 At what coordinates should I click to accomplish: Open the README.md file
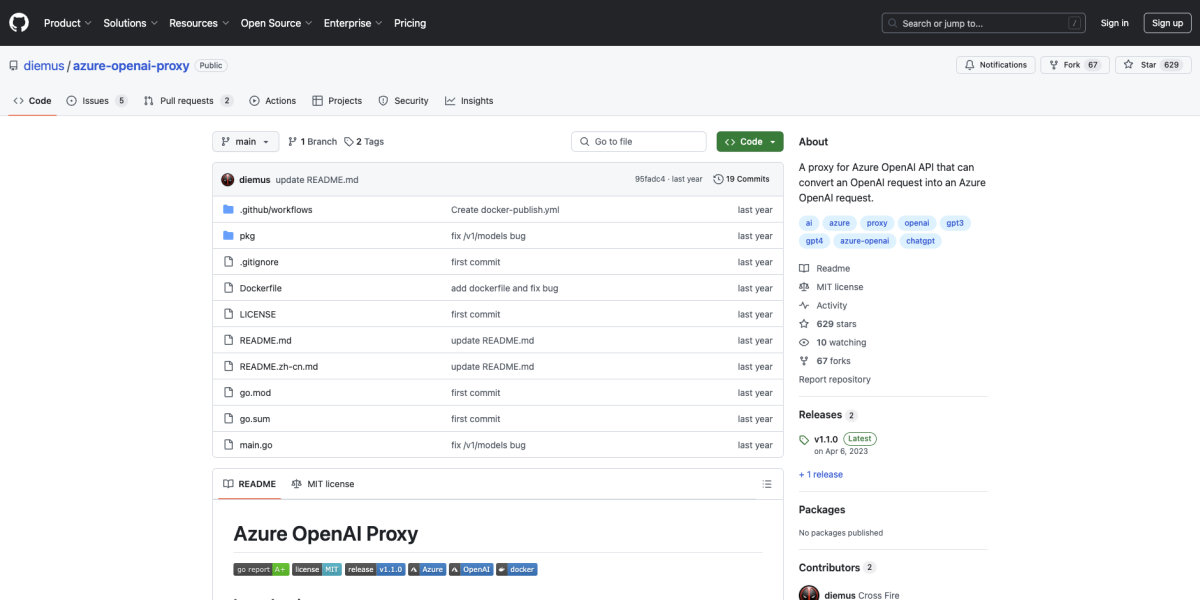click(x=266, y=341)
